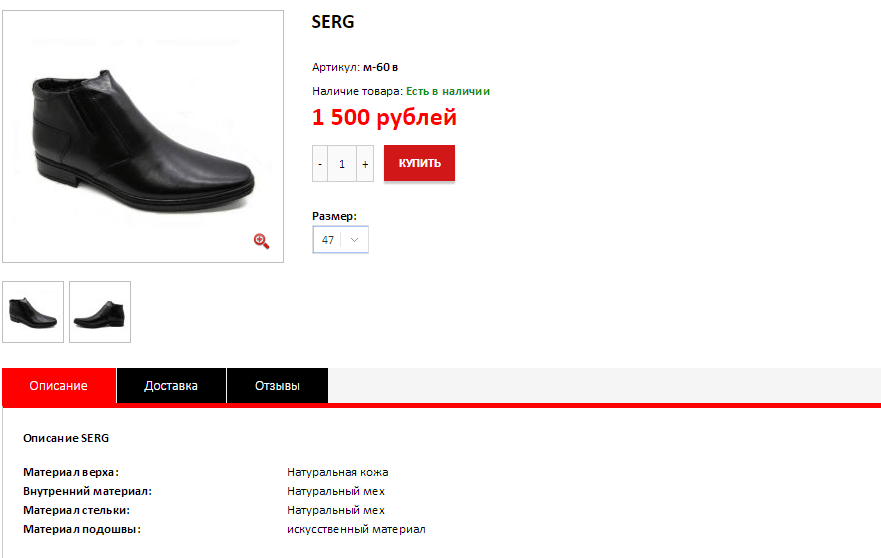This screenshot has height=558, width=881.
Task: Click the quantity input field
Action: pyautogui.click(x=342, y=163)
